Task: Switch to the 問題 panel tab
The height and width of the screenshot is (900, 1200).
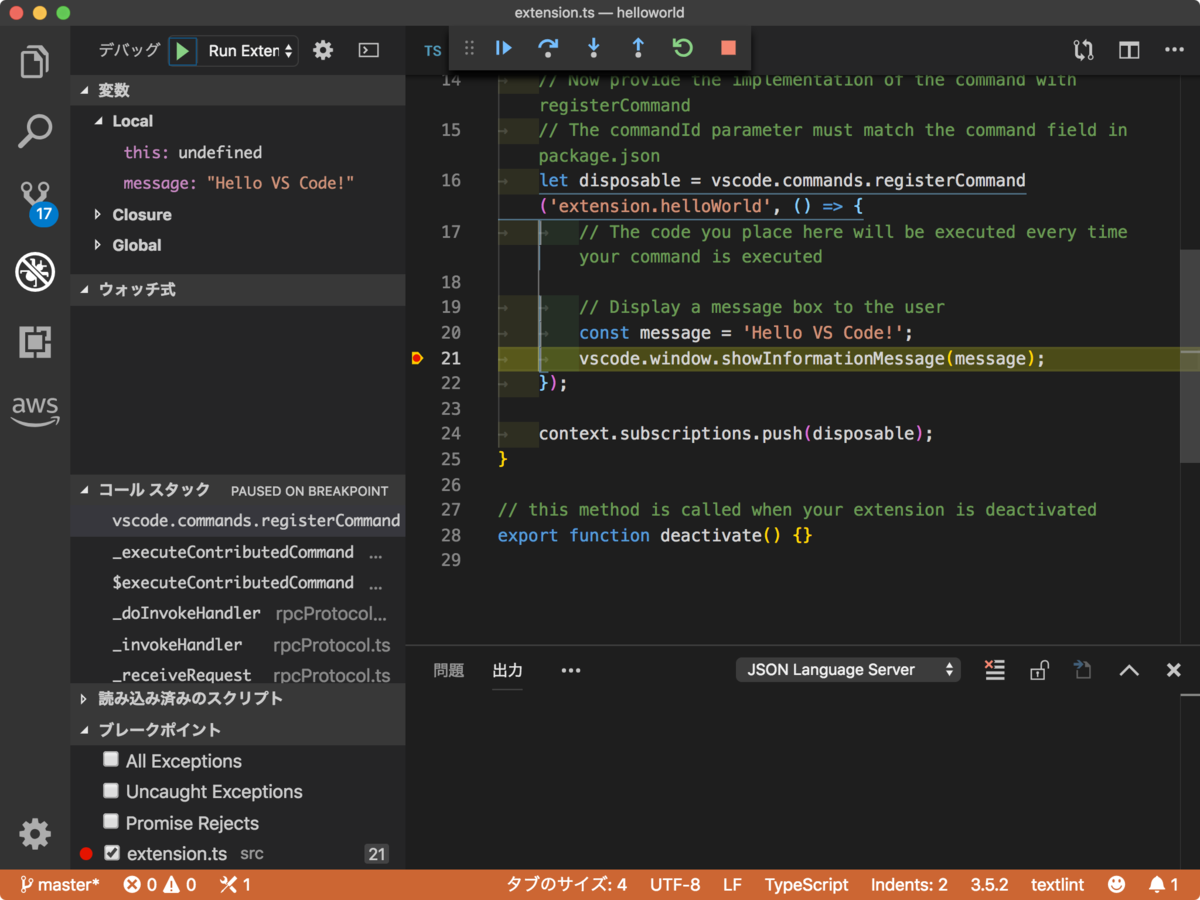Action: coord(448,670)
